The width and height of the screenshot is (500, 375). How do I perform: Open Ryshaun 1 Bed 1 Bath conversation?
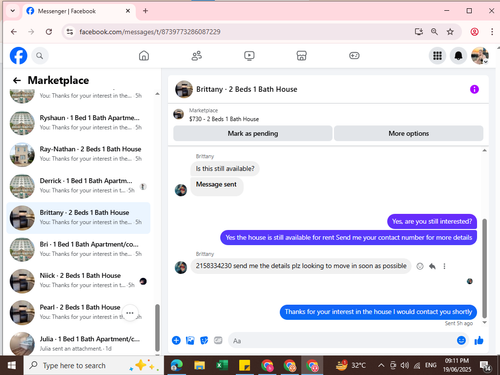78,123
